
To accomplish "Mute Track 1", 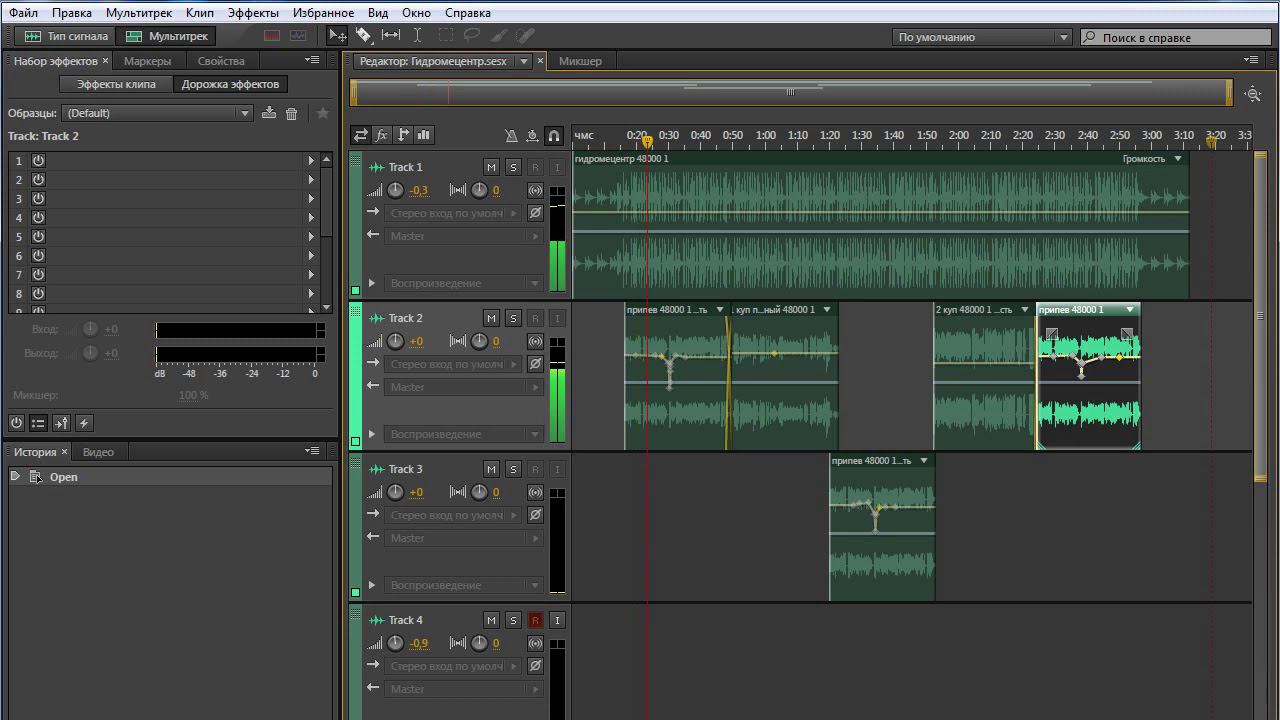I will pos(491,167).
